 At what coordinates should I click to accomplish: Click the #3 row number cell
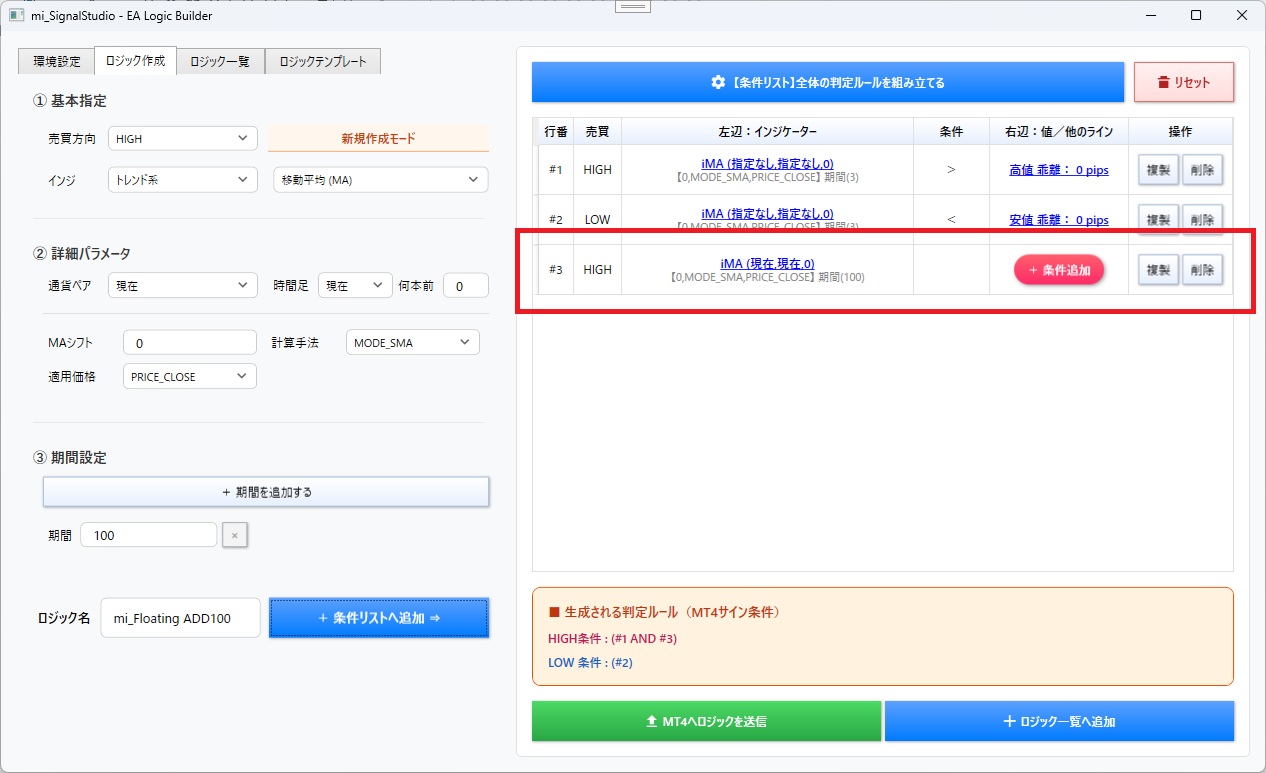tap(556, 270)
